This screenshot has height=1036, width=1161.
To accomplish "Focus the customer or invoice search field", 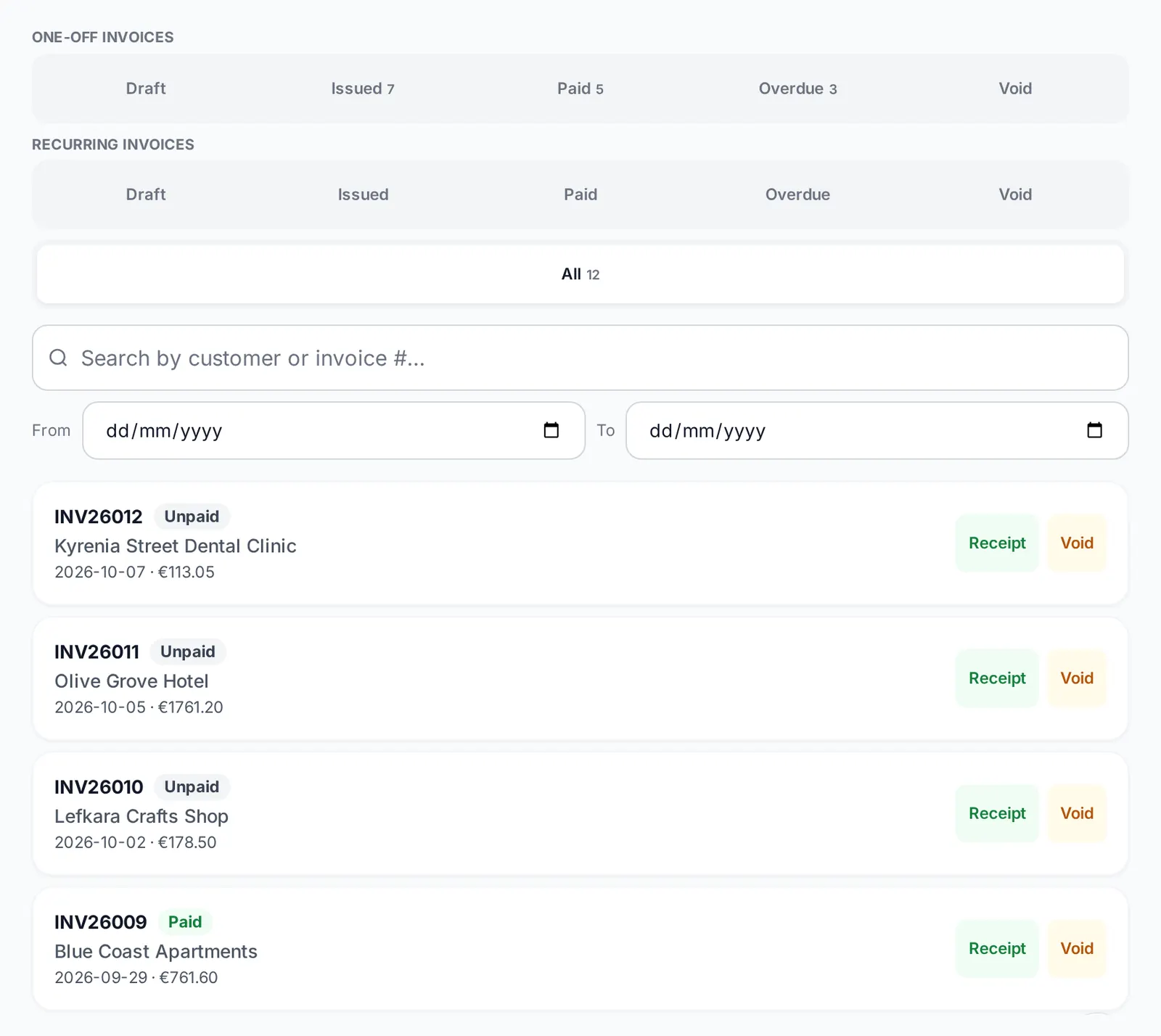I will click(580, 358).
